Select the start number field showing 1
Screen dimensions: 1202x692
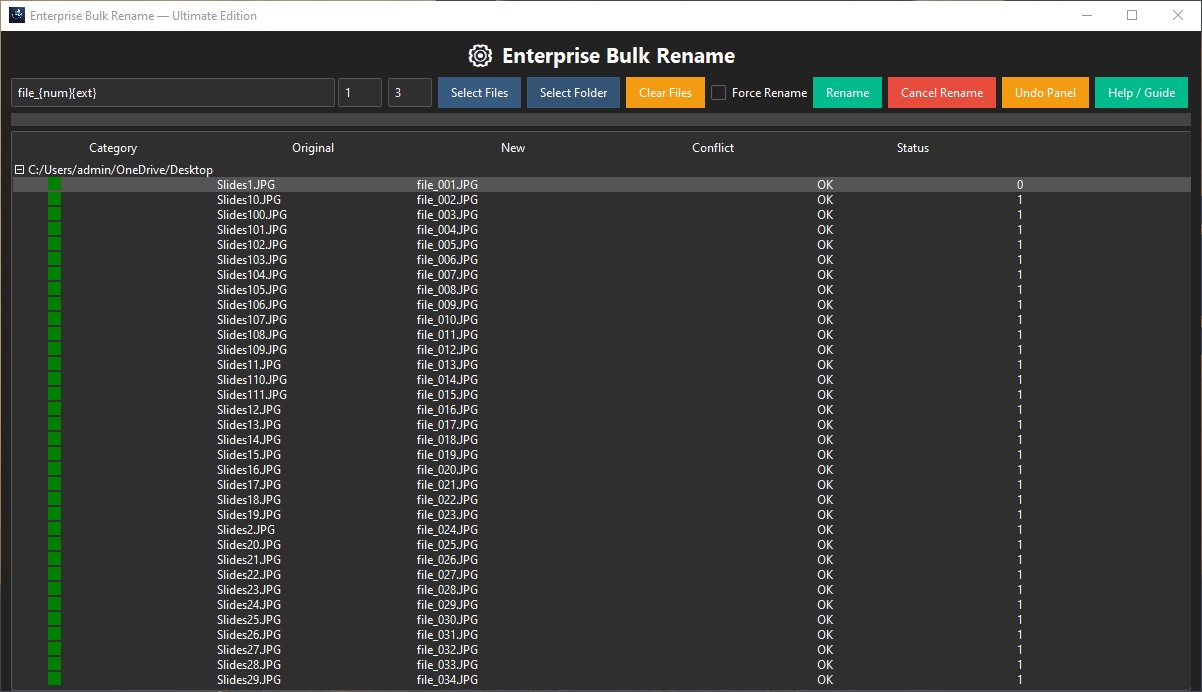tap(359, 92)
